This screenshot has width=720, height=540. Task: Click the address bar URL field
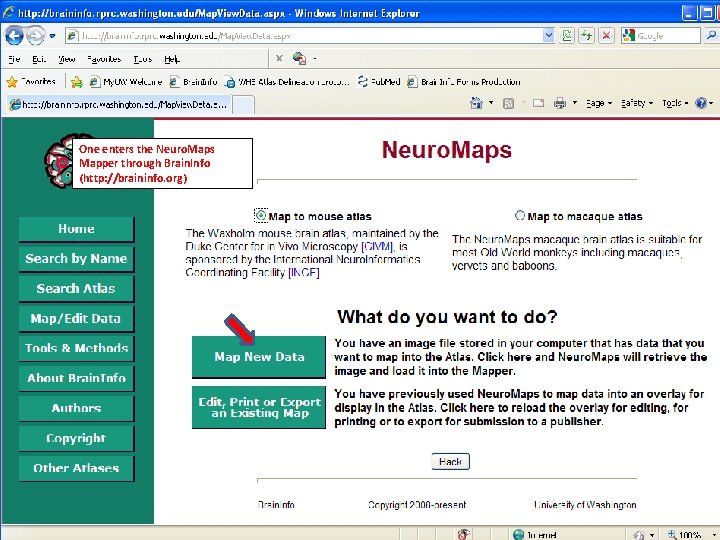point(303,35)
